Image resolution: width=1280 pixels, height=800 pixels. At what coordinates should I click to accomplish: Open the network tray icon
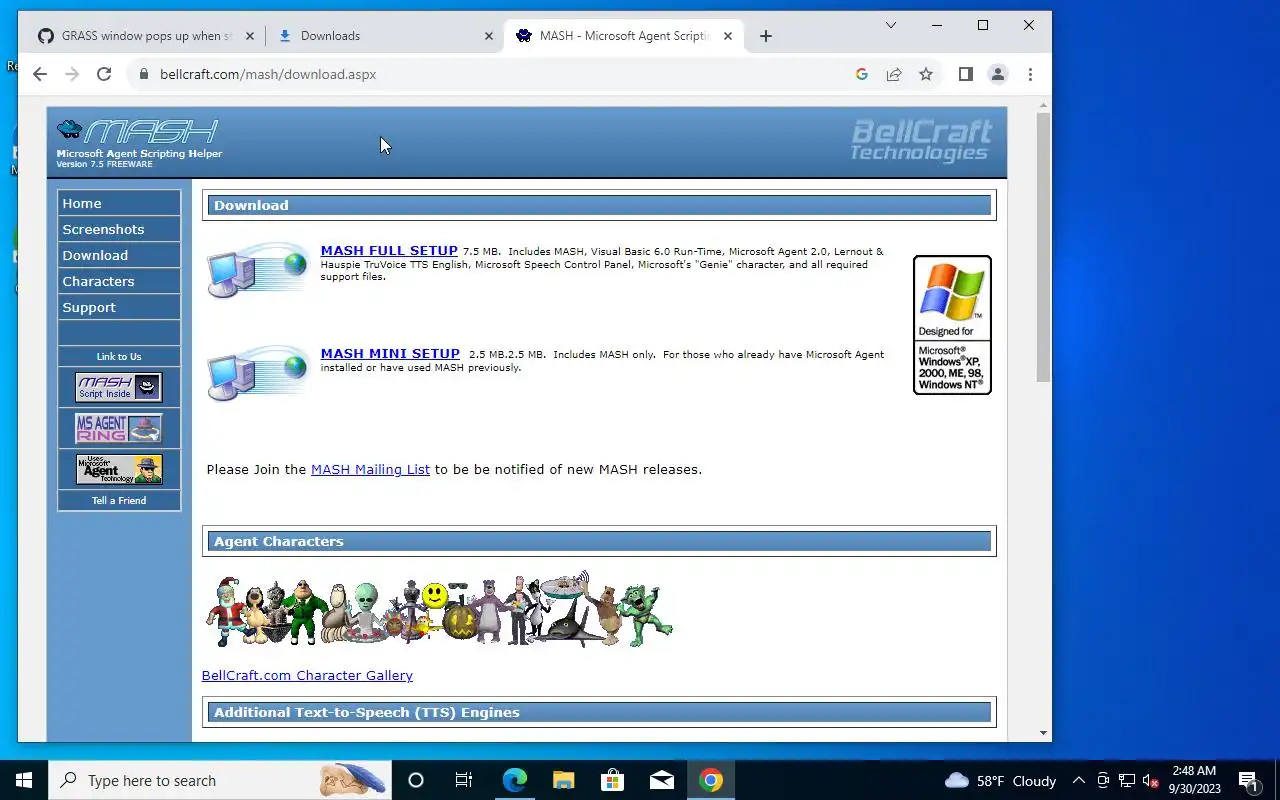click(x=1127, y=780)
